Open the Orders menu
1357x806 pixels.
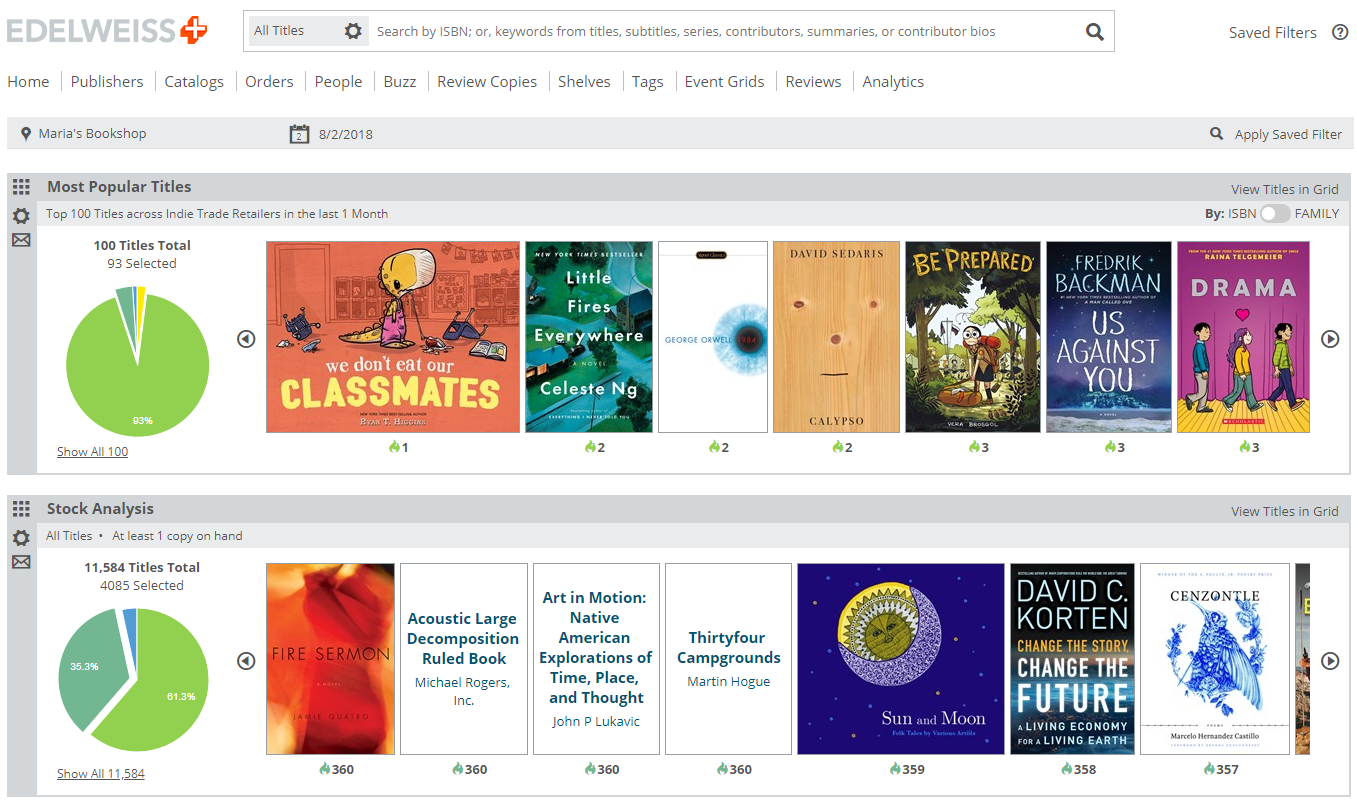pyautogui.click(x=269, y=82)
